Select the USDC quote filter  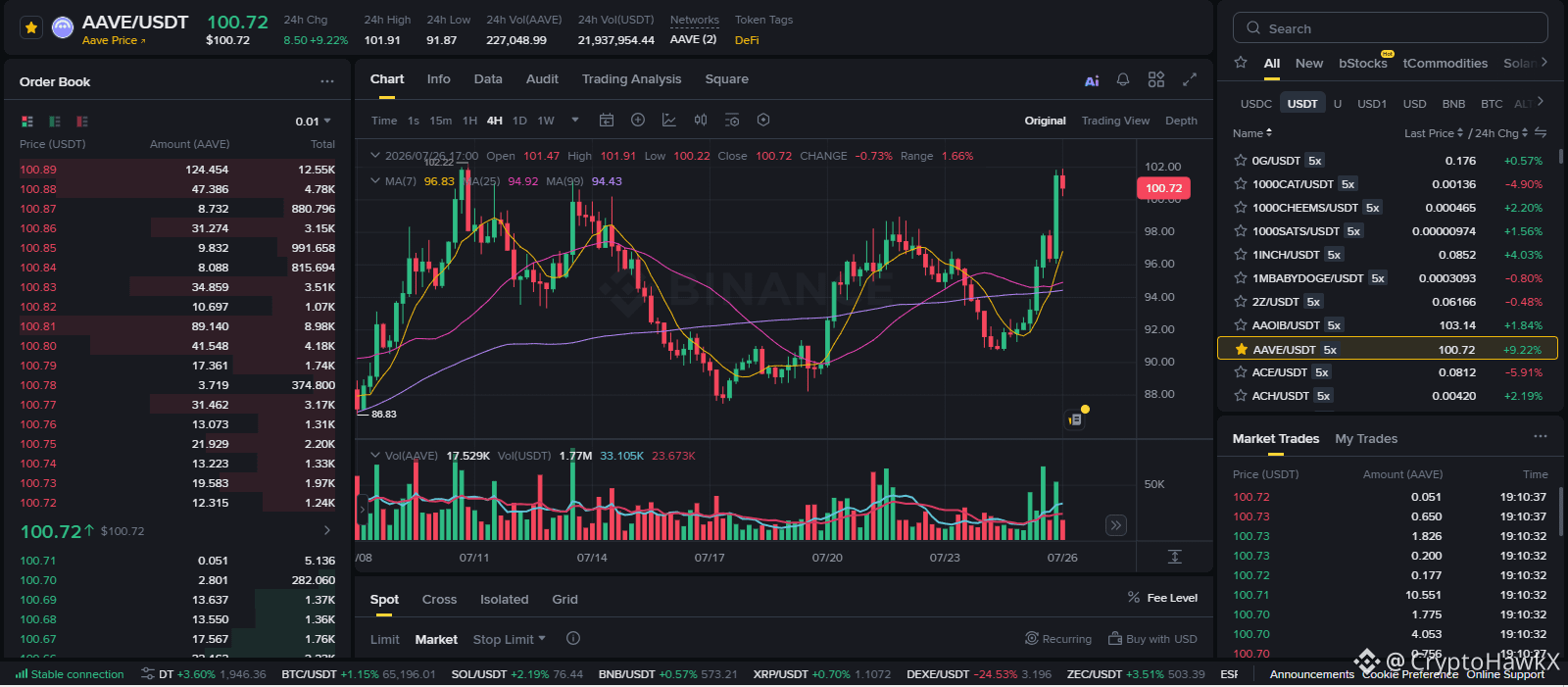pos(1255,103)
